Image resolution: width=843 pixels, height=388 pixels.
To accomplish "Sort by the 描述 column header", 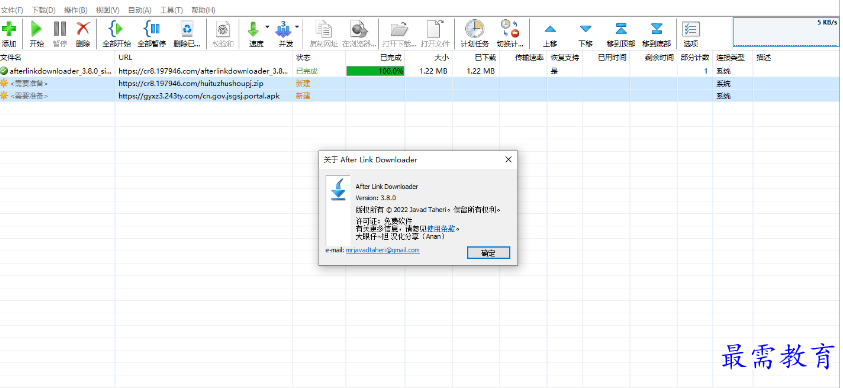I will pyautogui.click(x=797, y=58).
